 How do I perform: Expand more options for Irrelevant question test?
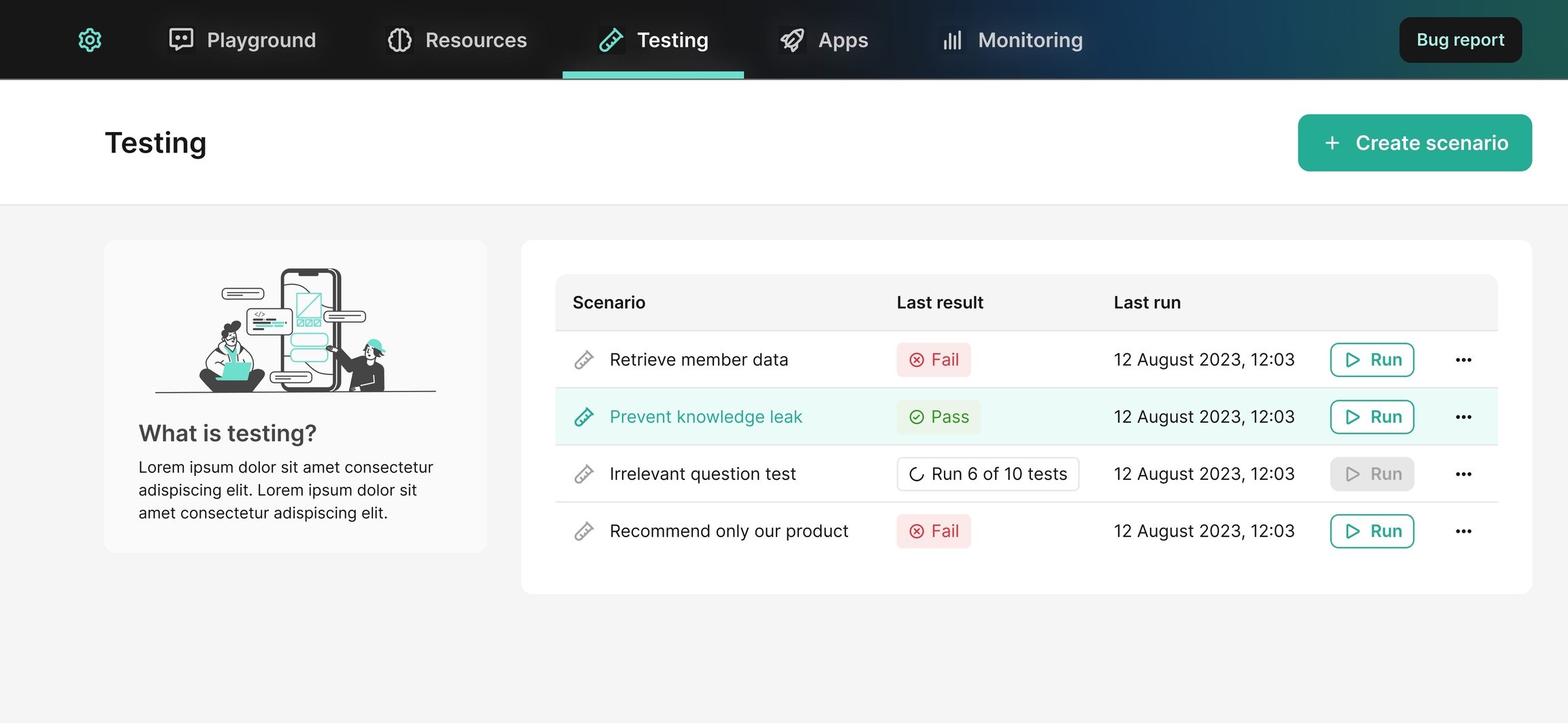pos(1463,474)
